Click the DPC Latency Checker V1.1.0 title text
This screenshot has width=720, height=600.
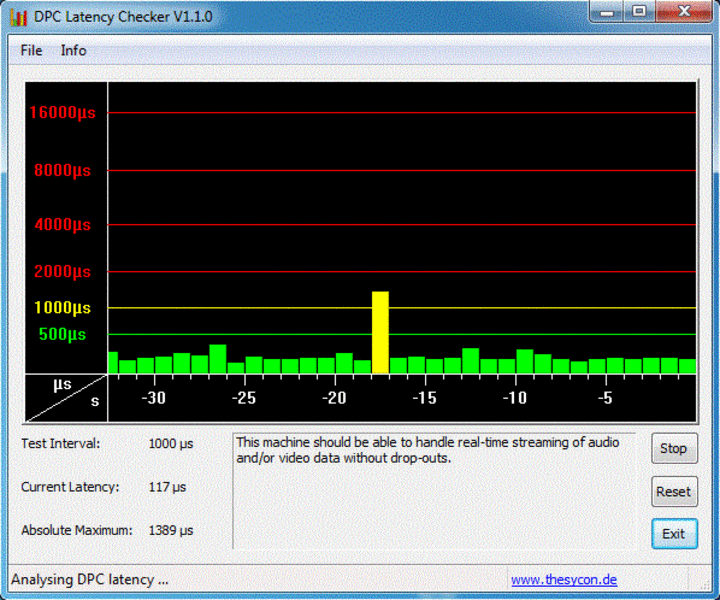click(x=123, y=17)
